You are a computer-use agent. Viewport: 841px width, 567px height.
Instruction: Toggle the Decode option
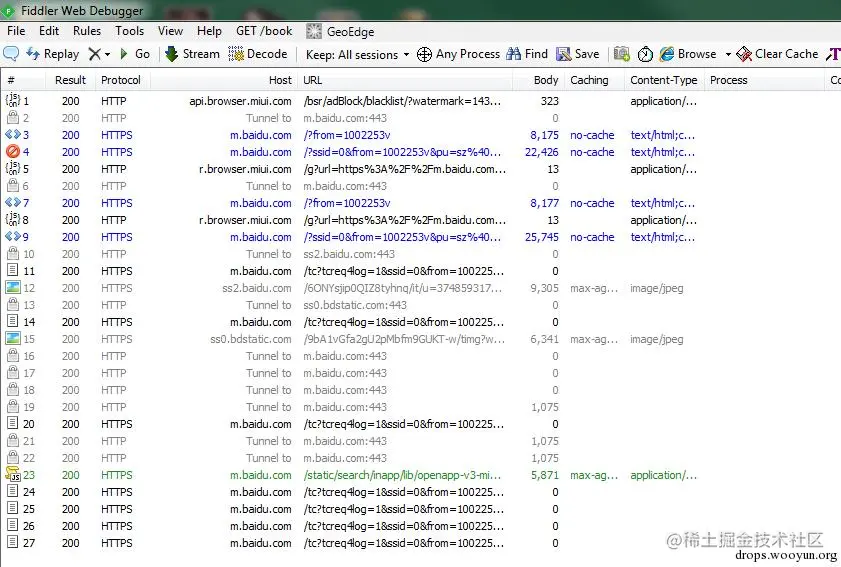coord(257,54)
